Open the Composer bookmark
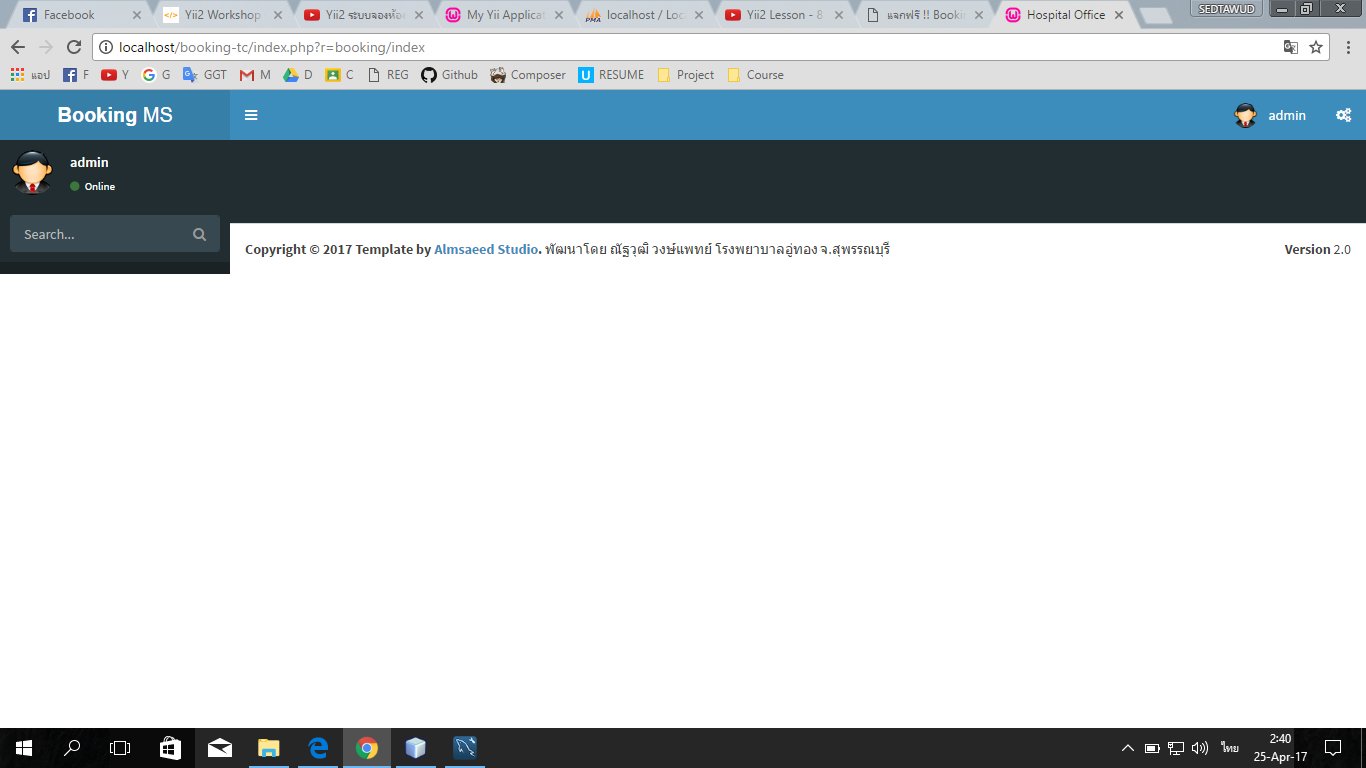 tap(528, 75)
